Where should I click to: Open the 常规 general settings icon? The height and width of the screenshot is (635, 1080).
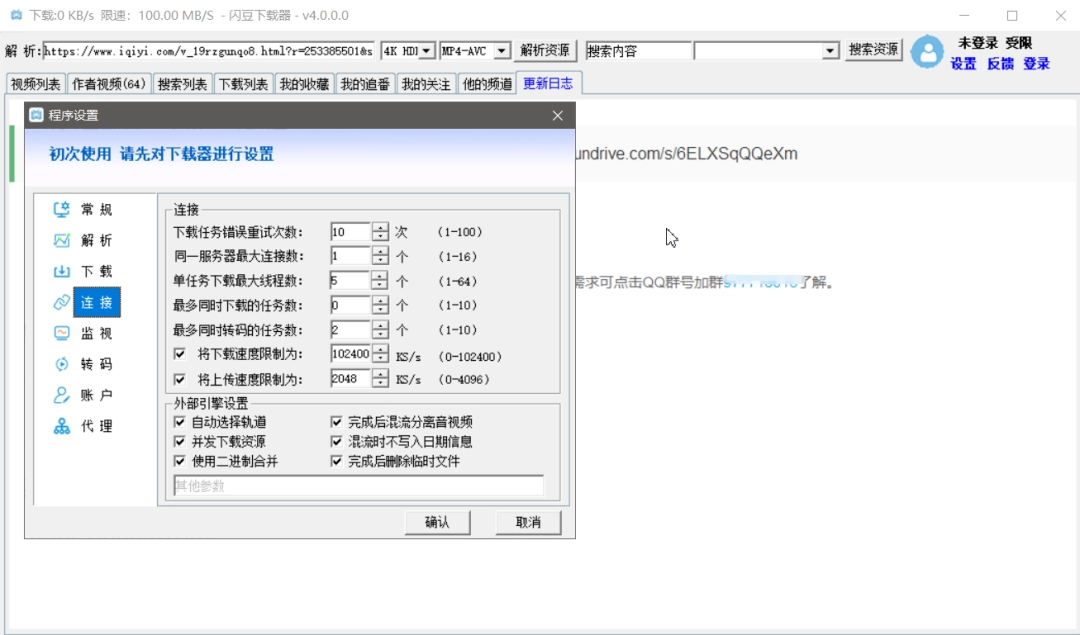[x=61, y=209]
